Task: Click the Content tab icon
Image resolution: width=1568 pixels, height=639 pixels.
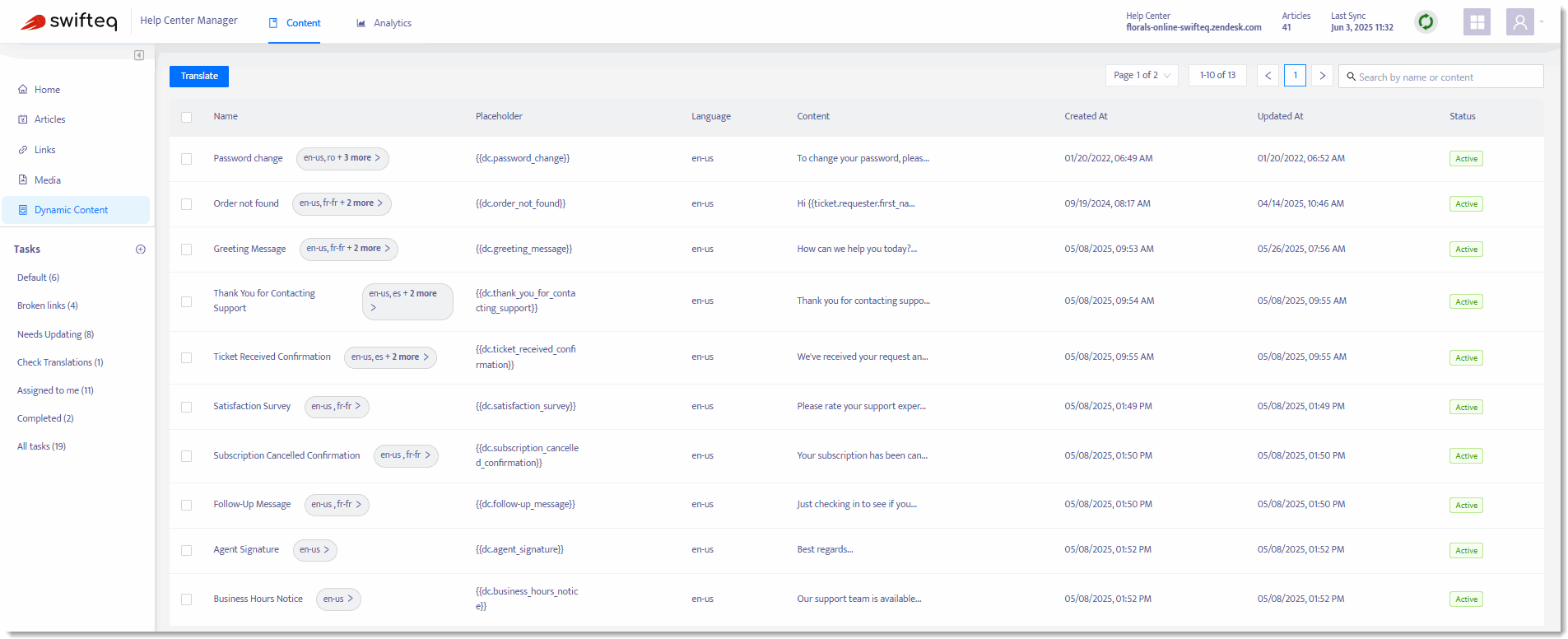Action: coord(273,23)
